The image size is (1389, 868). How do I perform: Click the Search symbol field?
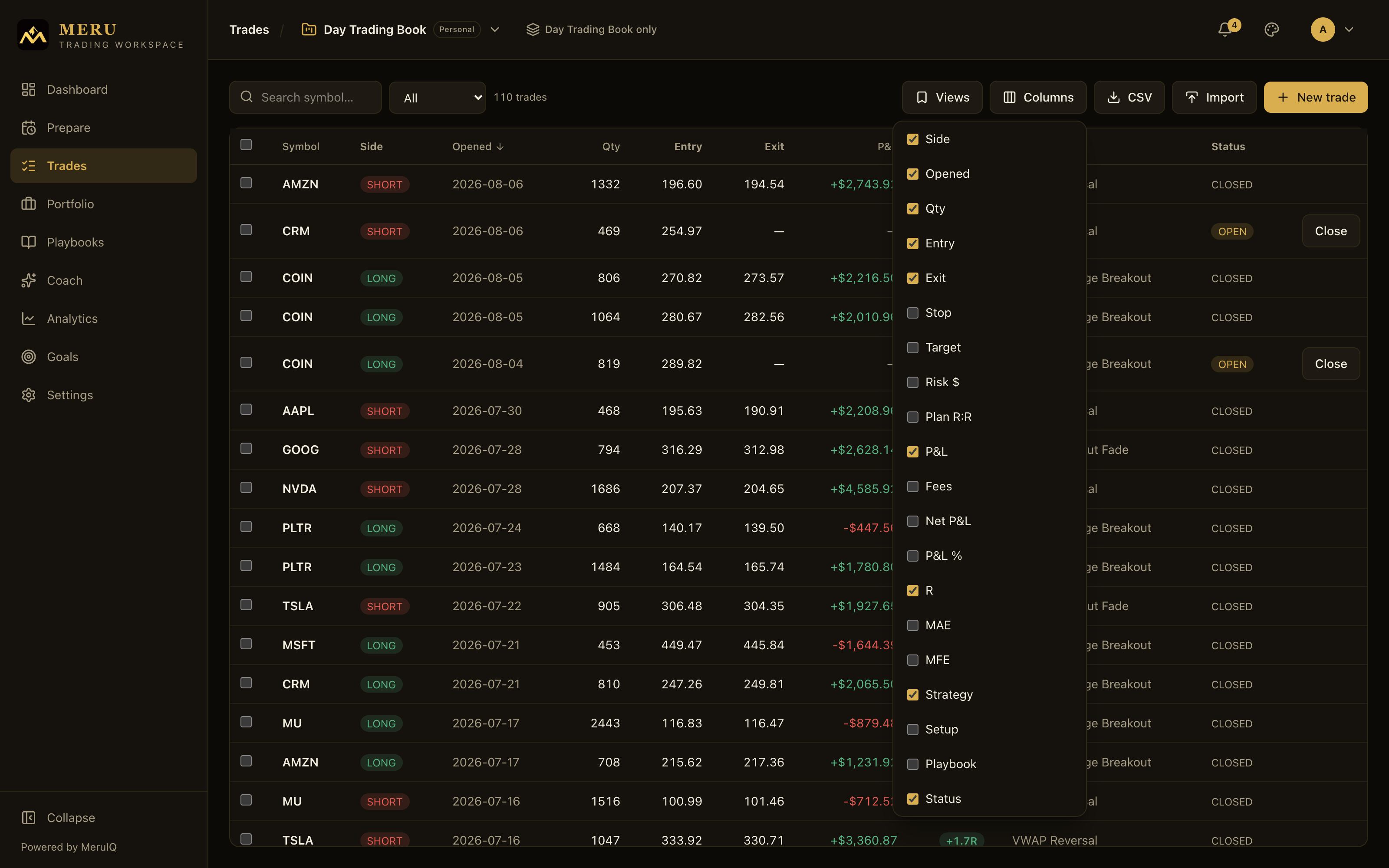(x=305, y=97)
